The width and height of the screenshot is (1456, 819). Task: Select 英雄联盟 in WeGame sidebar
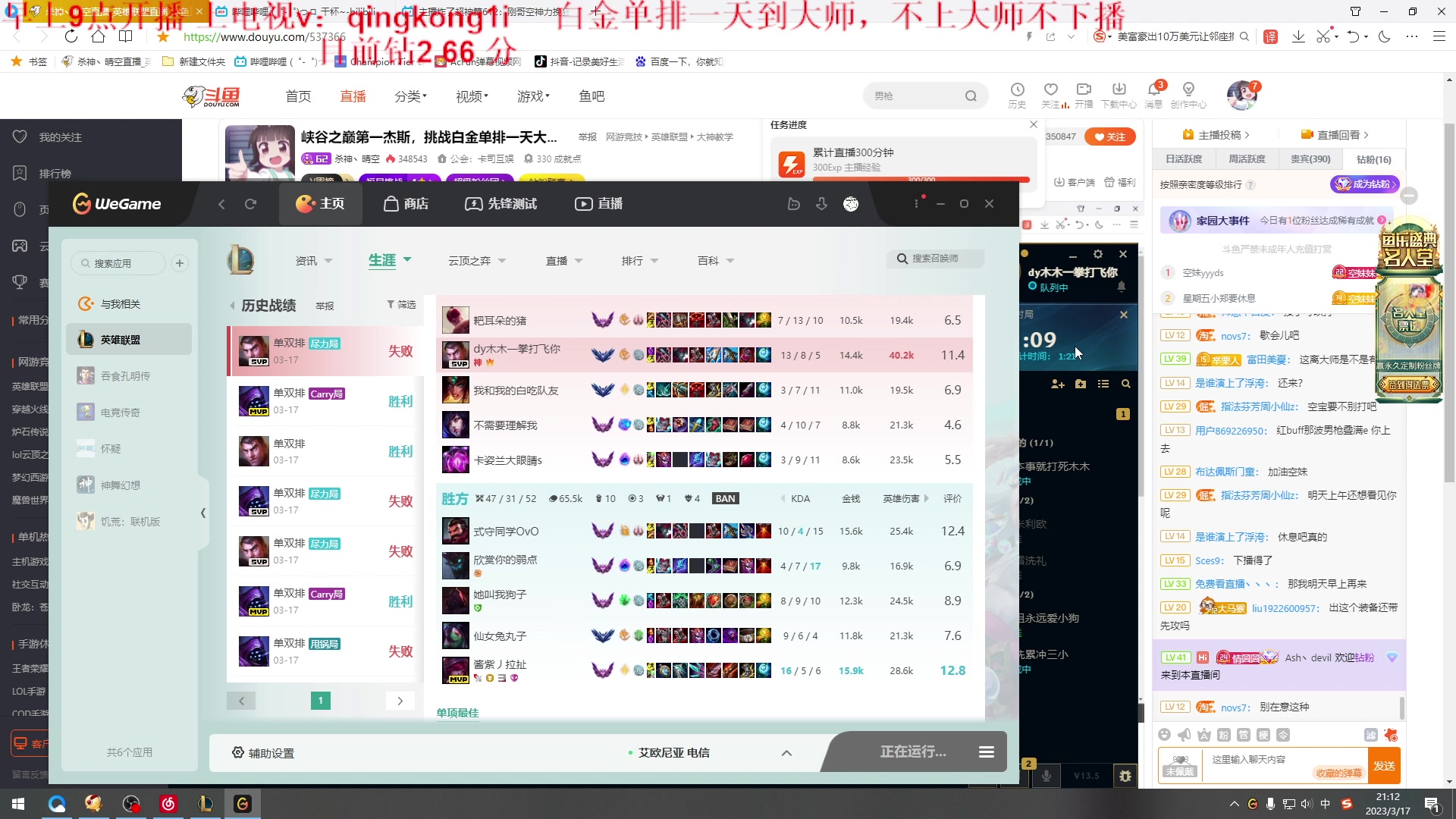(x=129, y=340)
